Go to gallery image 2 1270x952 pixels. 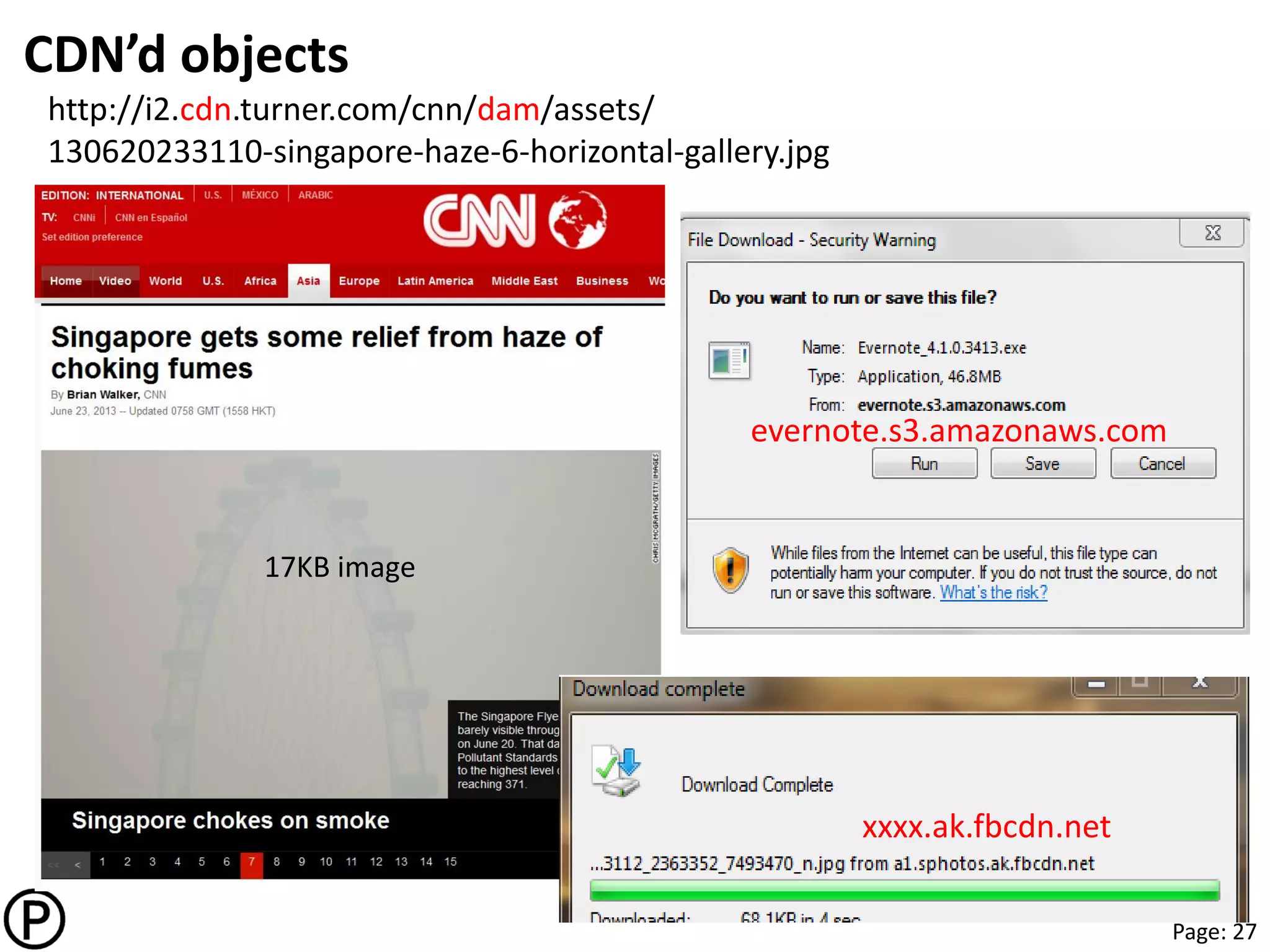[127, 862]
